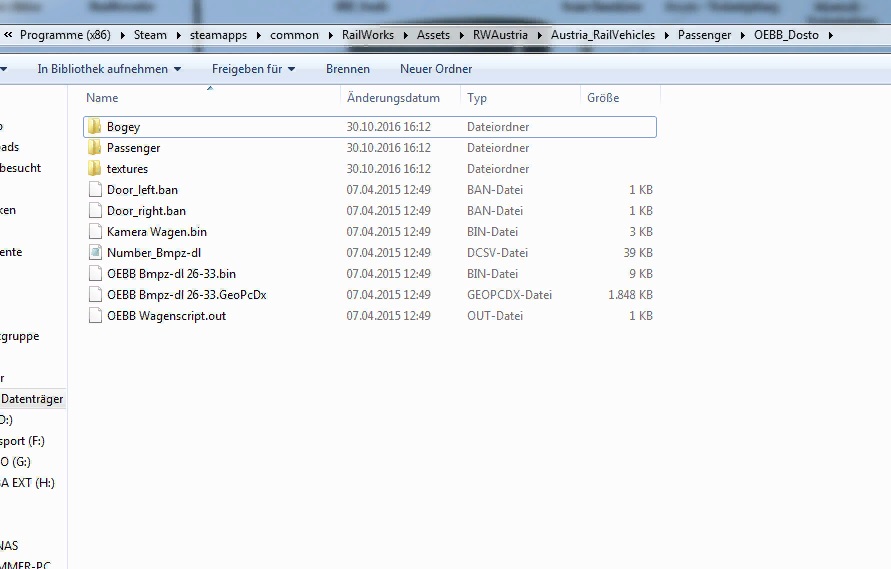
Task: Go to Programme (x86) in address bar
Action: coord(65,35)
